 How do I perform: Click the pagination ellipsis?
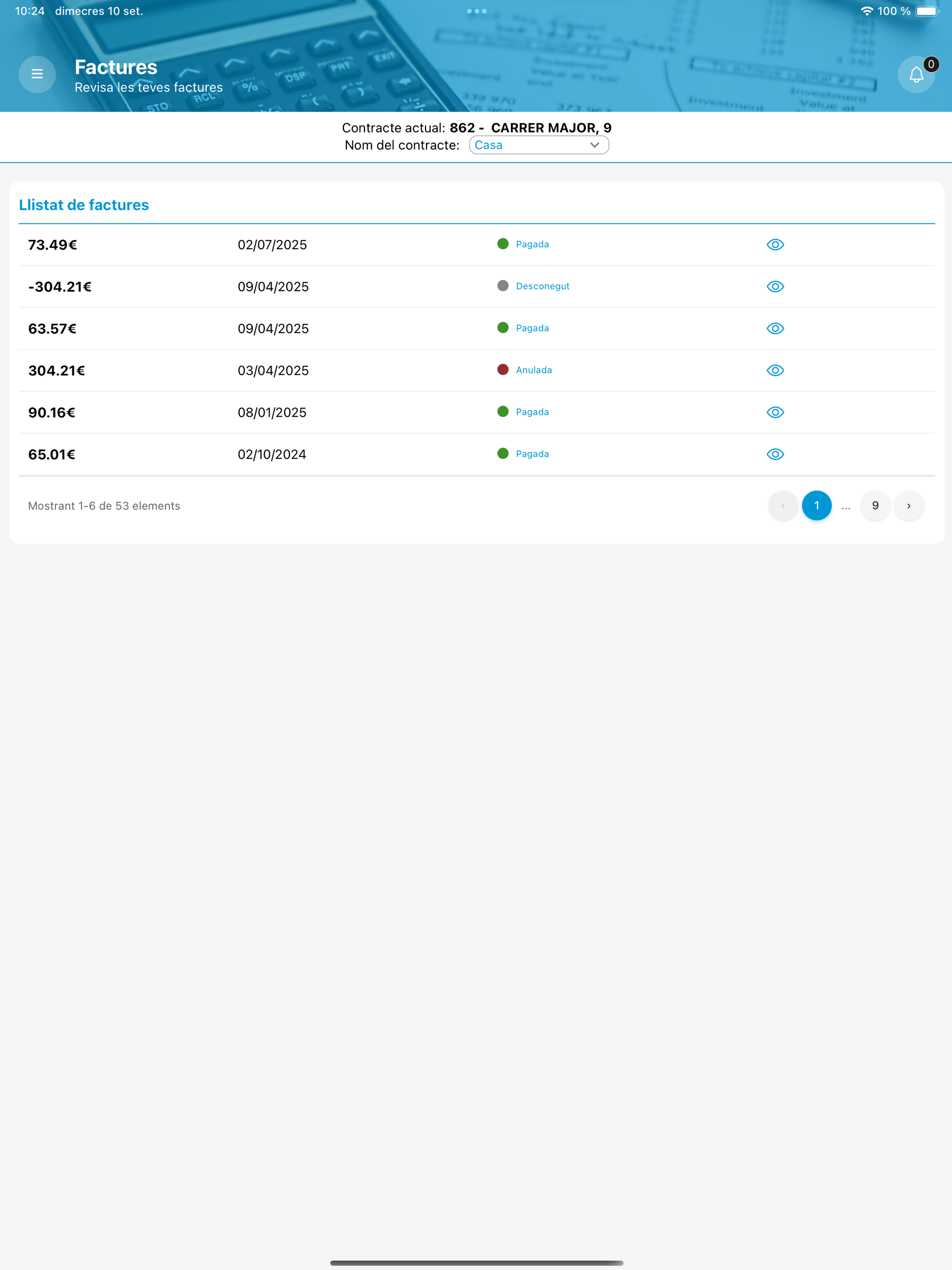(x=846, y=507)
